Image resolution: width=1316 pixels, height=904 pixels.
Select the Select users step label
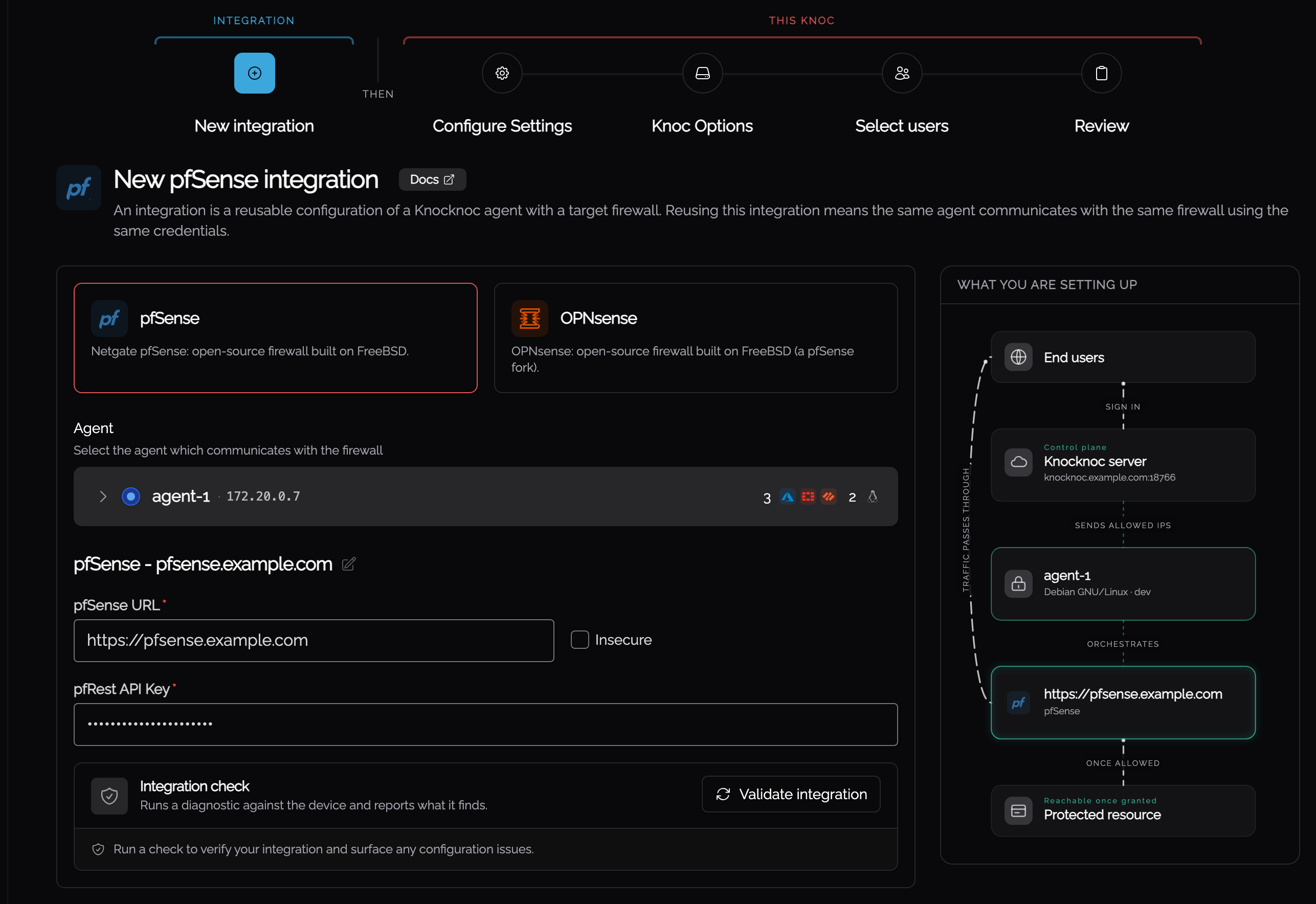click(x=902, y=126)
